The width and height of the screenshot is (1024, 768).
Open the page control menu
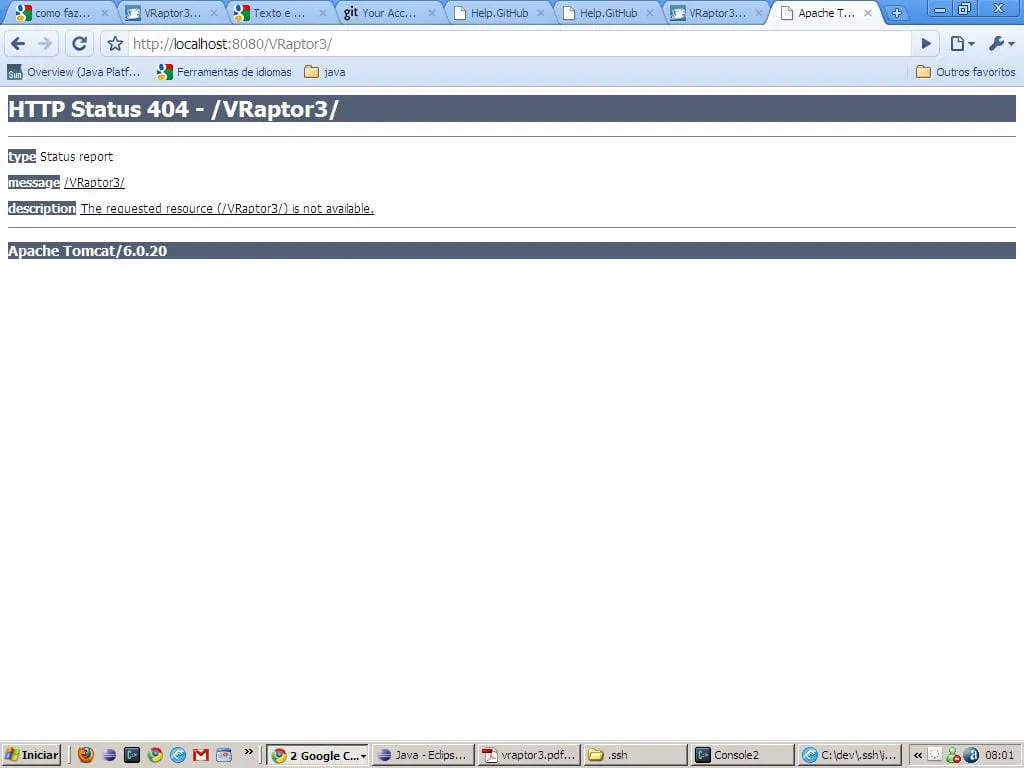[962, 44]
